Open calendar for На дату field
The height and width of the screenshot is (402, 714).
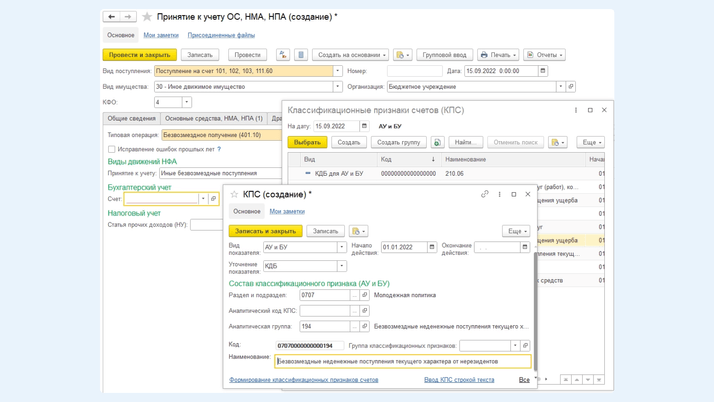[364, 127]
